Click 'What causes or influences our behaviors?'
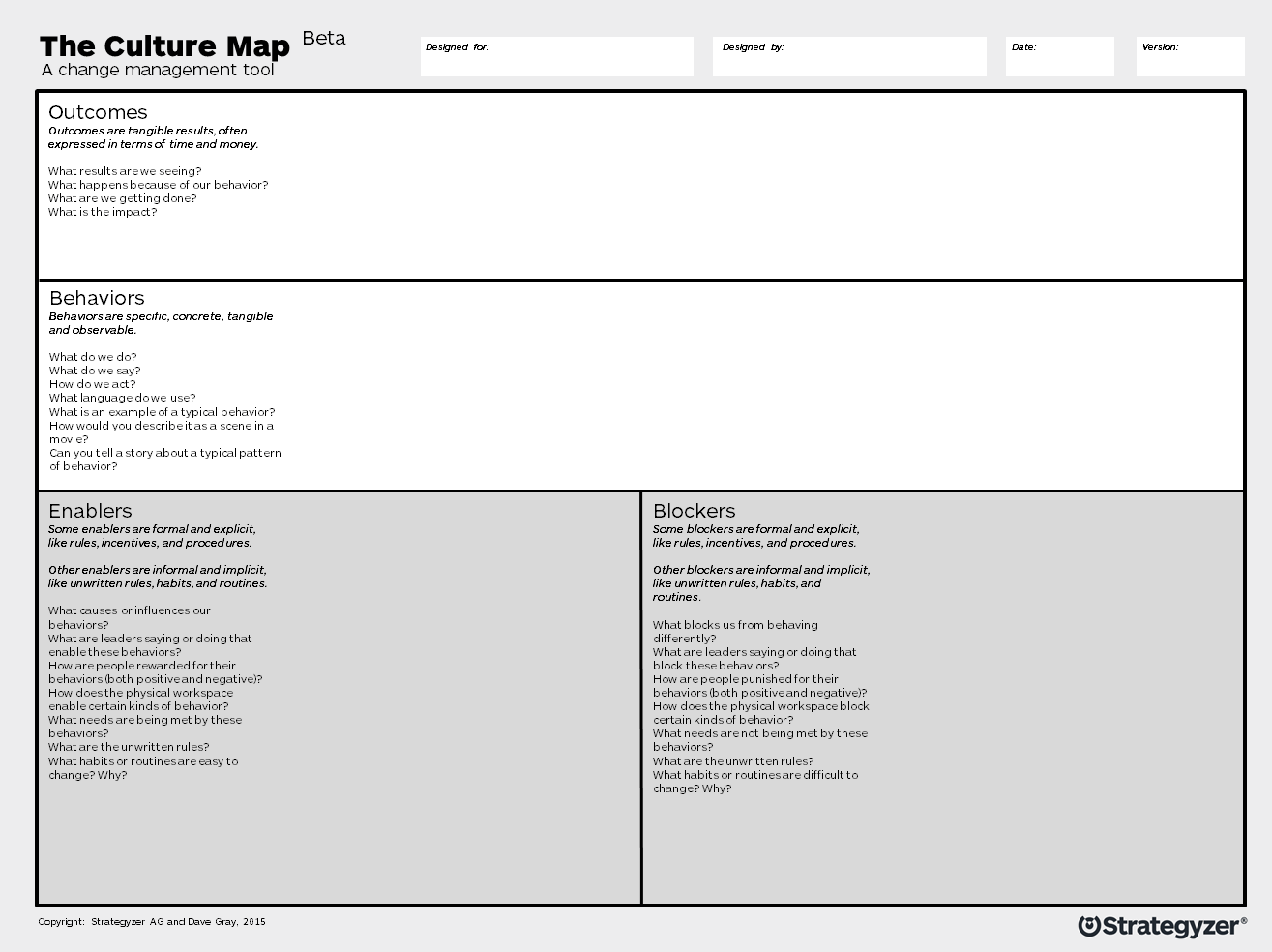The image size is (1272, 952). tap(130, 617)
